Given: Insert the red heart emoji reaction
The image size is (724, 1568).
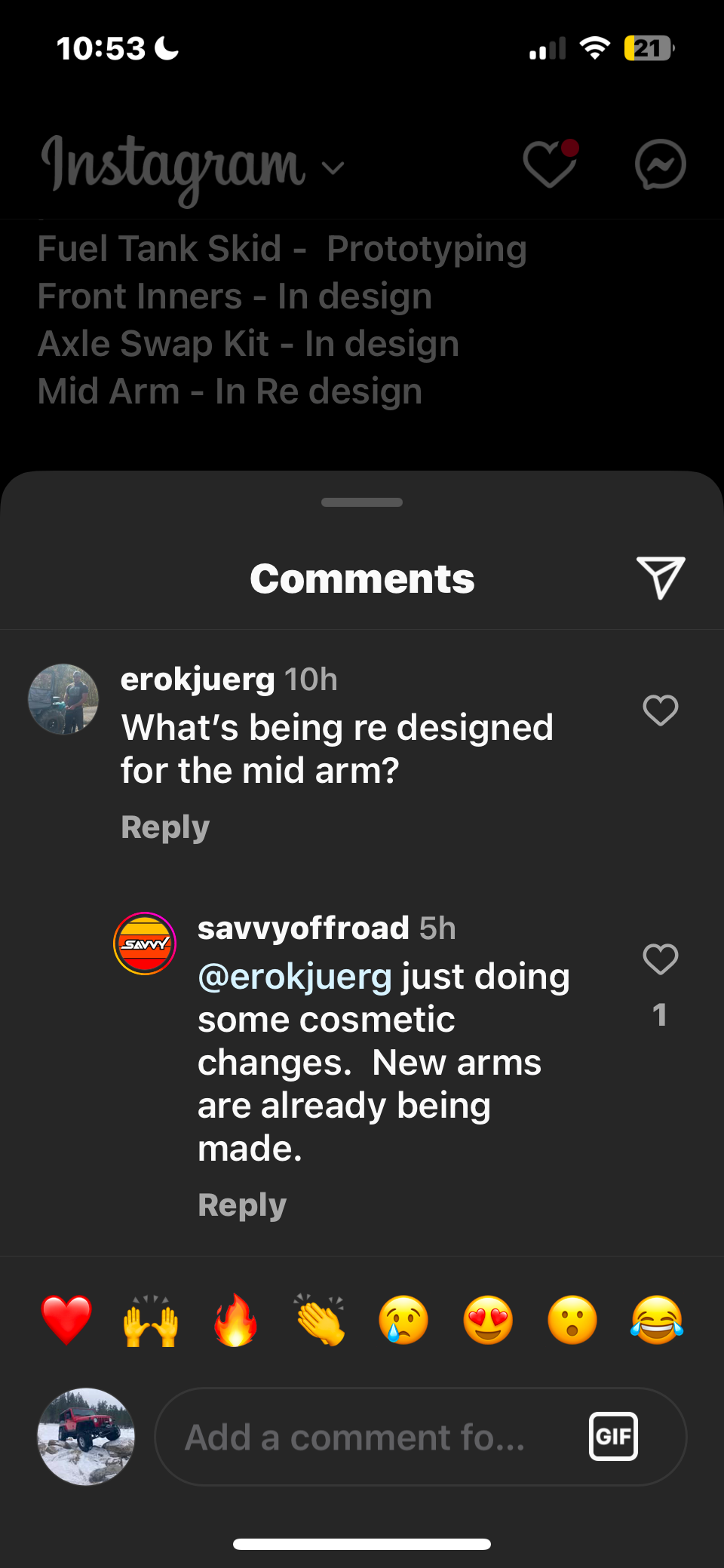Looking at the screenshot, I should tap(66, 1320).
